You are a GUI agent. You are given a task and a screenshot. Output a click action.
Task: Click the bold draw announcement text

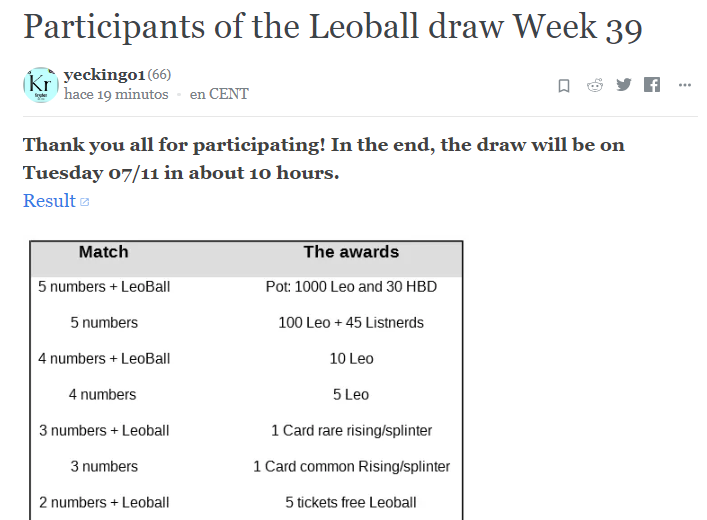tap(324, 159)
